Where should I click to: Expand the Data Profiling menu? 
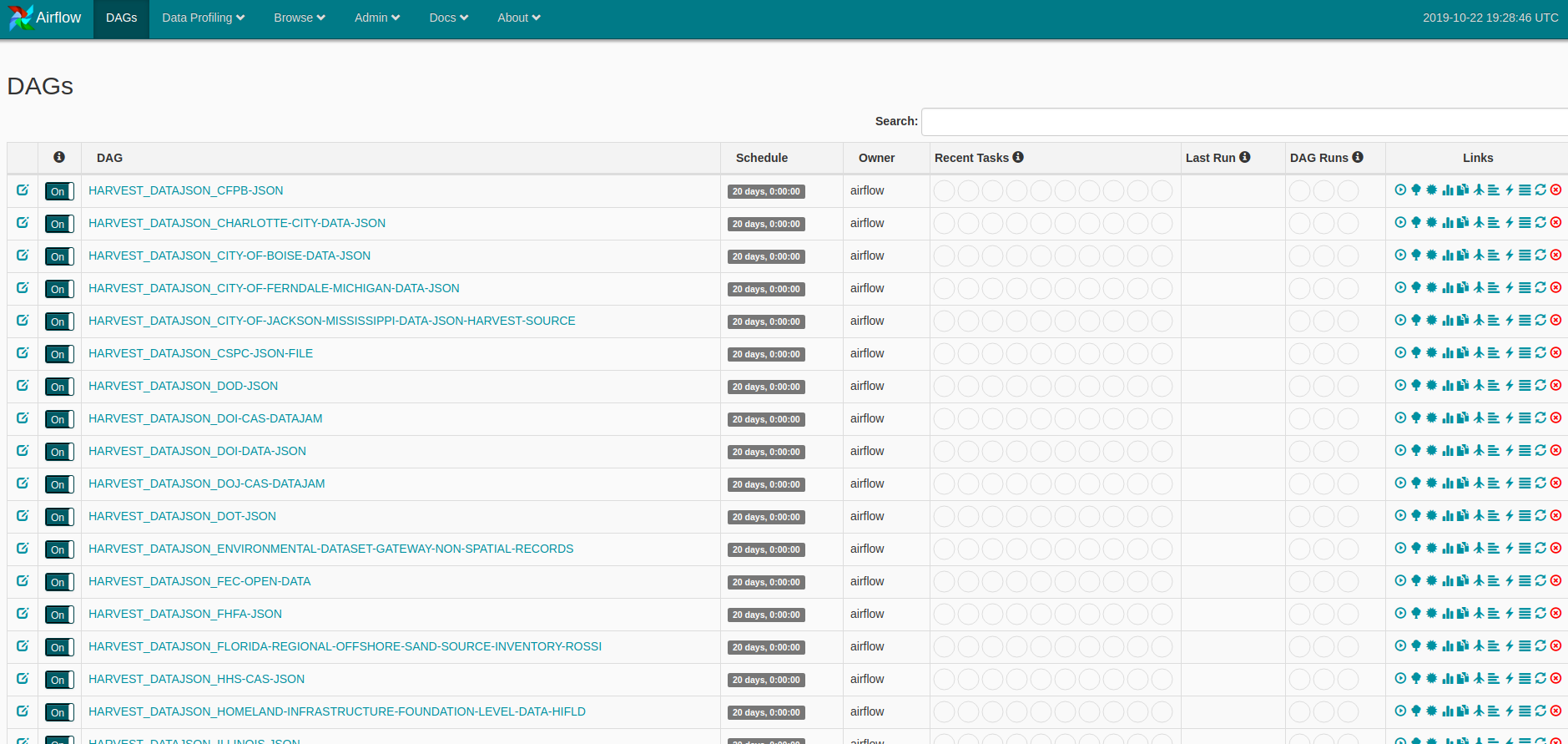point(204,18)
